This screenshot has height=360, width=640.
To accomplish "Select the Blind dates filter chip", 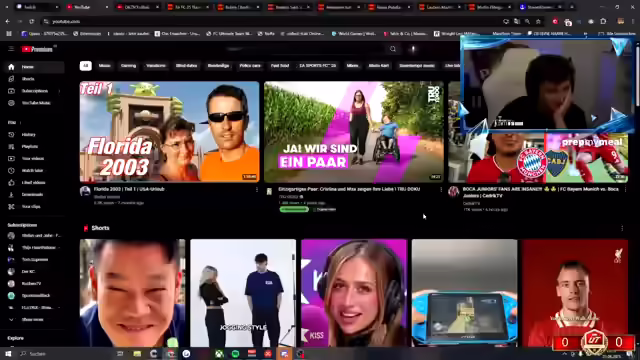I will tap(187, 66).
